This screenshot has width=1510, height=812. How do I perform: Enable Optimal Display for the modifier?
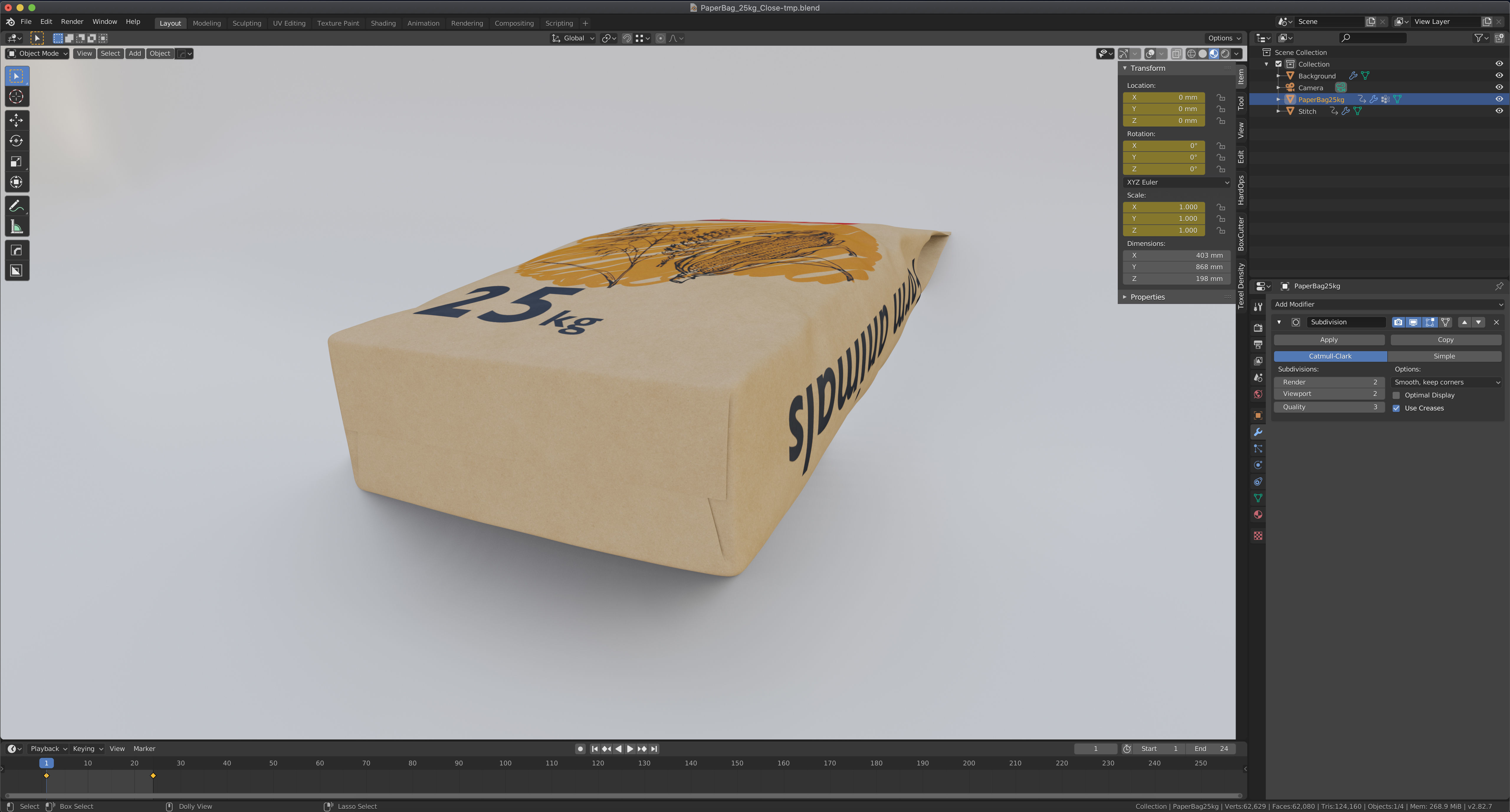[x=1397, y=395]
